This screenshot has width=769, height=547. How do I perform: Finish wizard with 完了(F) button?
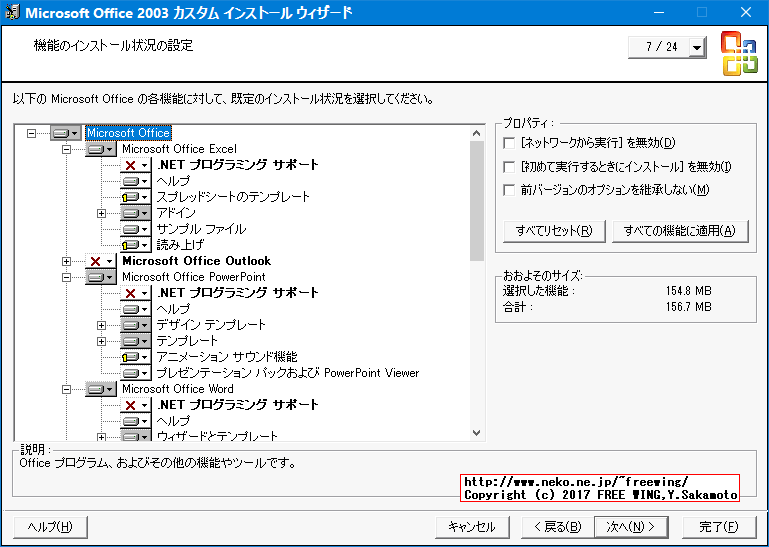718,527
